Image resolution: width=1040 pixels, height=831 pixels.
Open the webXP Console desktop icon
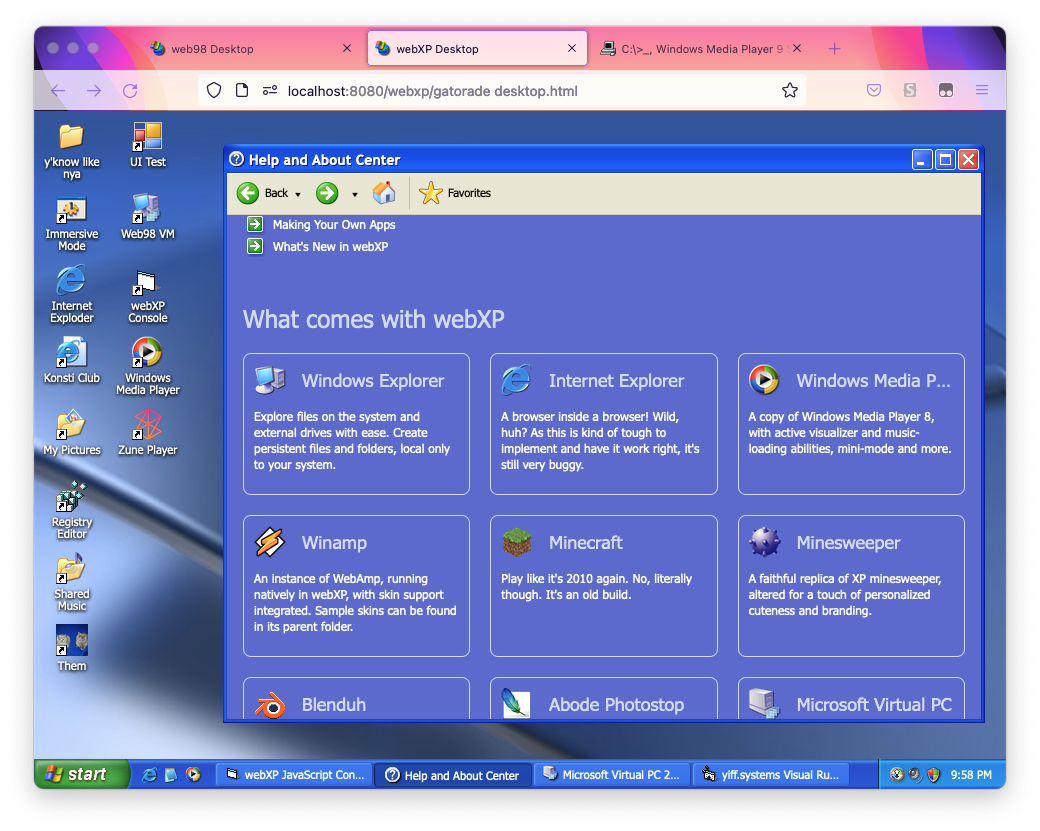point(148,284)
